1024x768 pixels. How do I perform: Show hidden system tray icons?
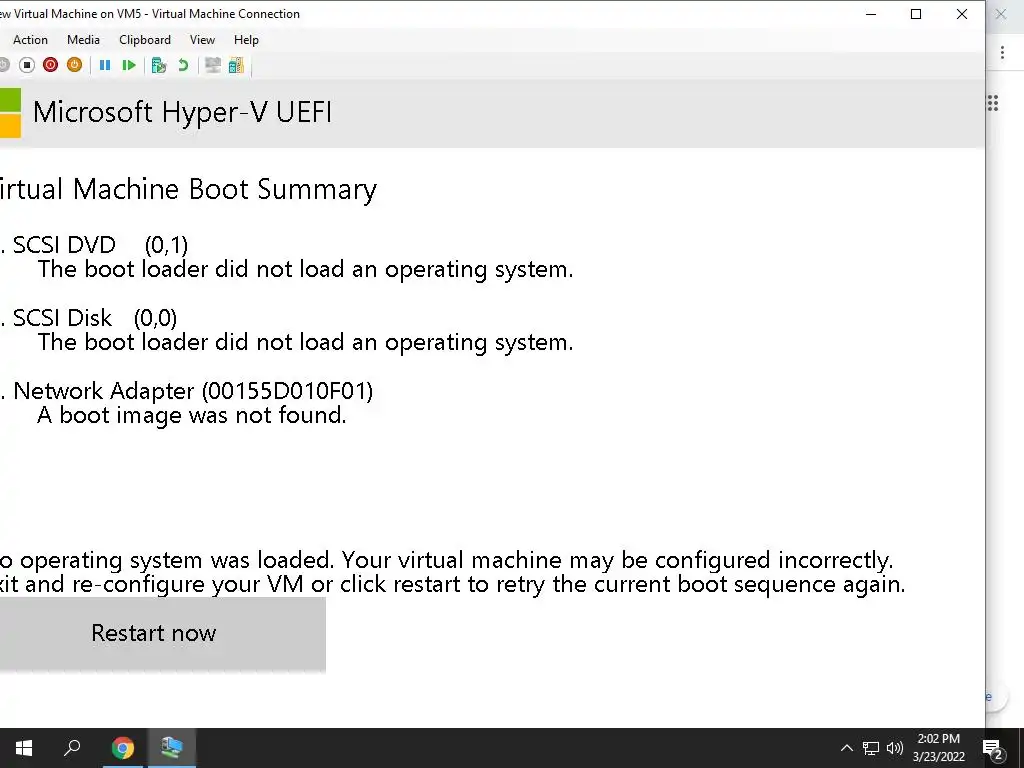pos(846,748)
